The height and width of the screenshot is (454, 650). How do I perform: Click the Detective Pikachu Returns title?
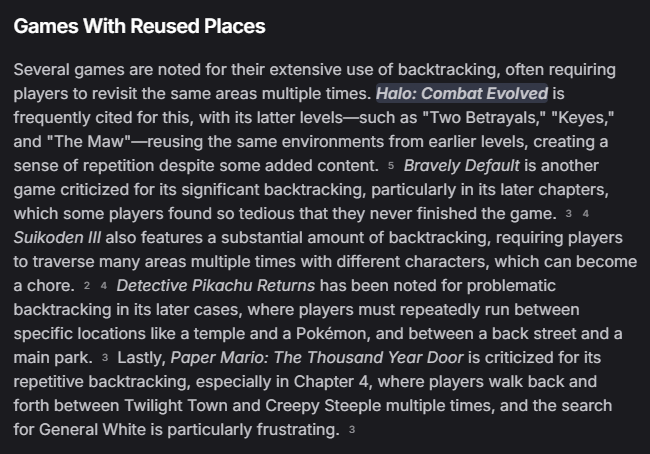pos(216,286)
